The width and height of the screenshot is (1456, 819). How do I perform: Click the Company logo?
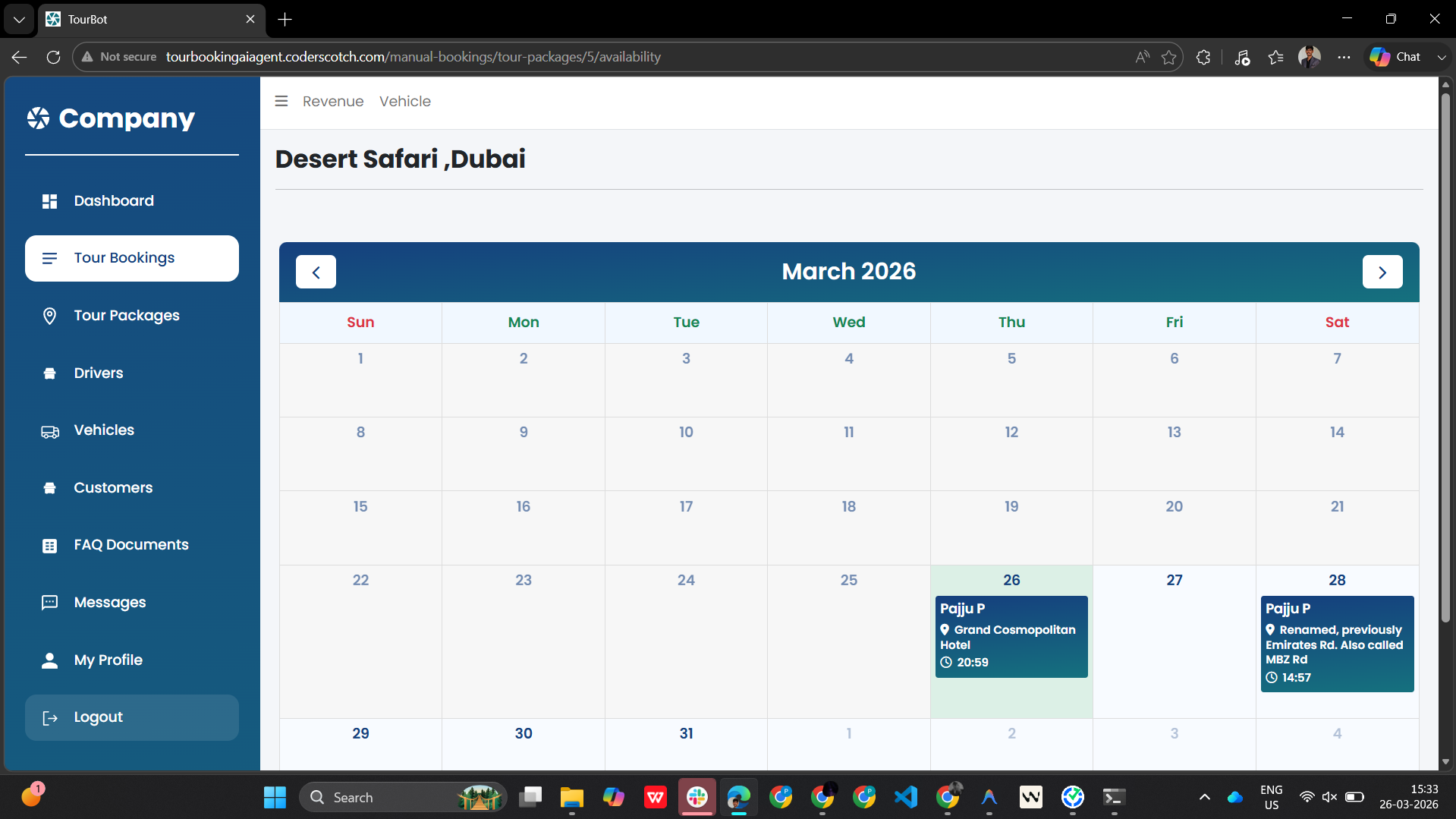[112, 118]
